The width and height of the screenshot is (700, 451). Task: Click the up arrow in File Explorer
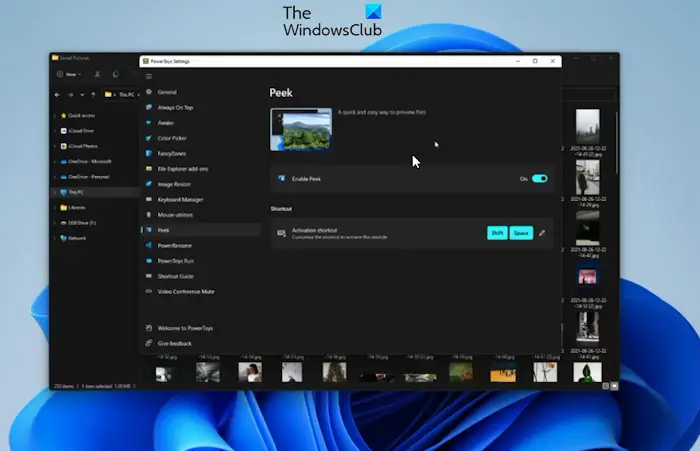[x=93, y=95]
